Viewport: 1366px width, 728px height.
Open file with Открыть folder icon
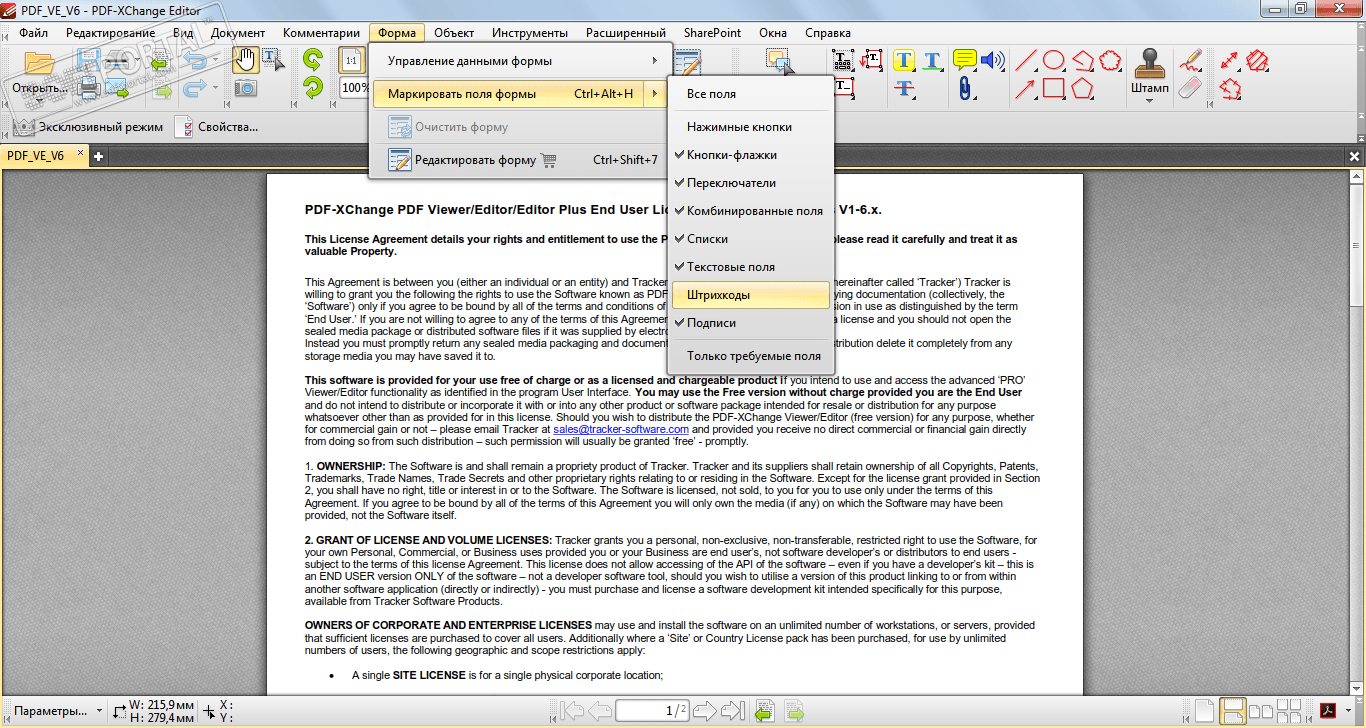tap(39, 62)
